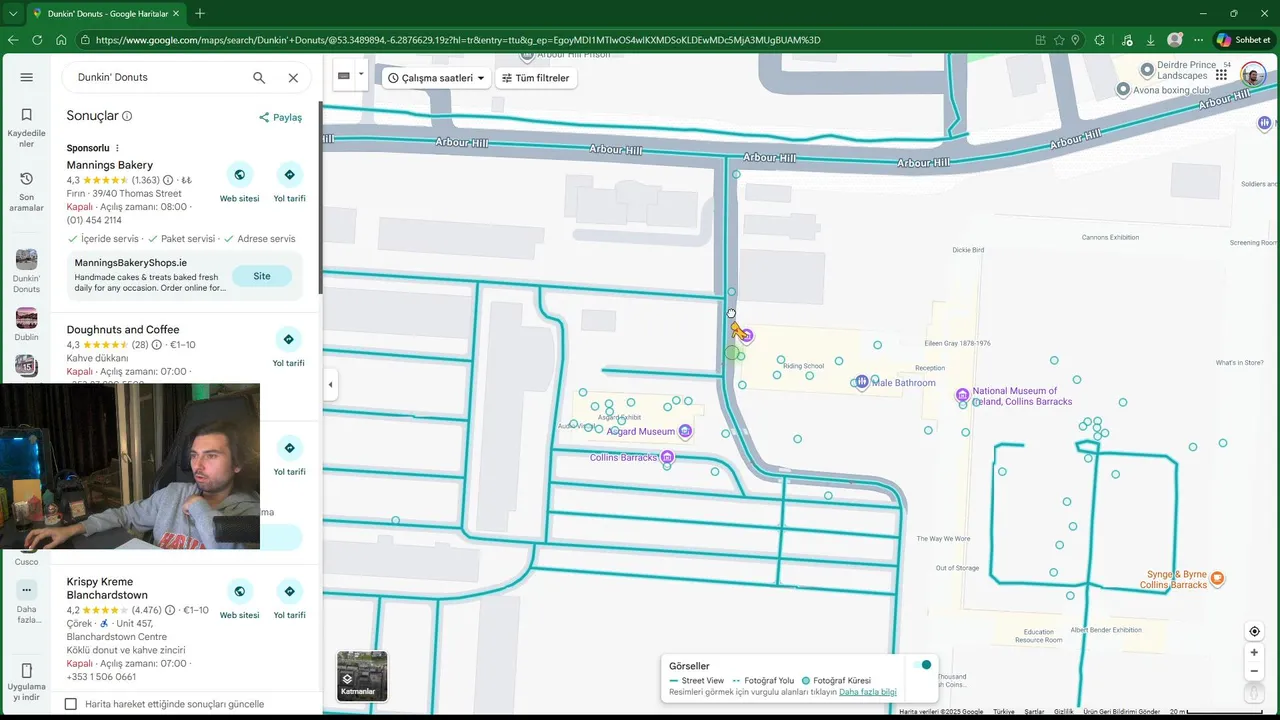Share results with the Paylaş button

tap(280, 117)
